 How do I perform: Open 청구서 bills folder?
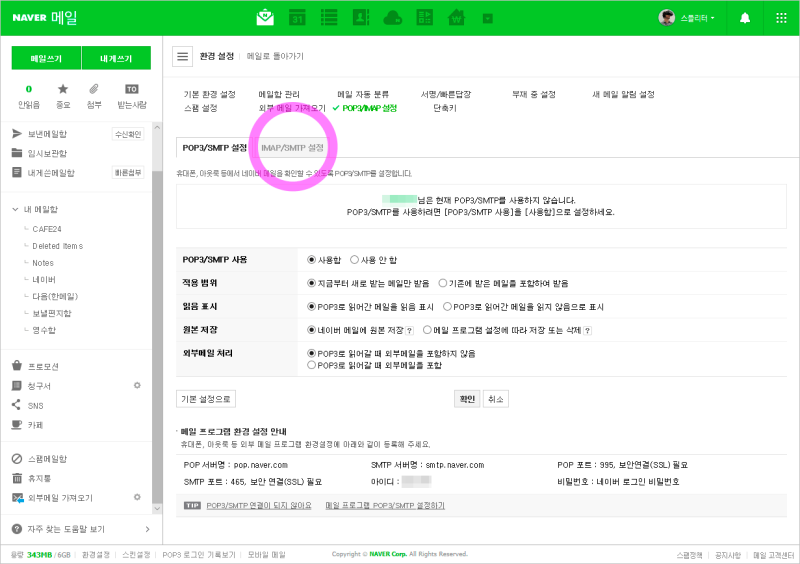[39, 386]
